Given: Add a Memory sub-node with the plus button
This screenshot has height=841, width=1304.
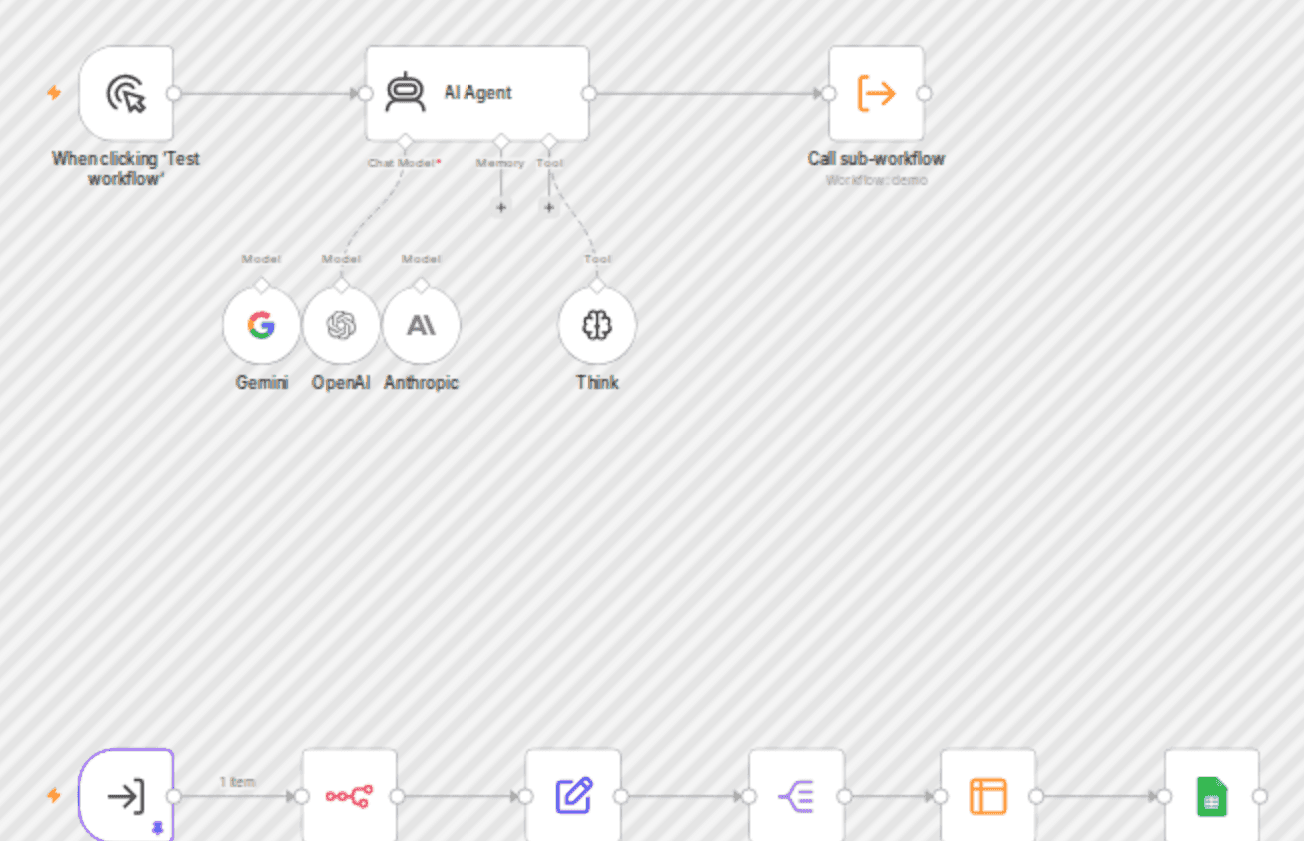Looking at the screenshot, I should (501, 208).
